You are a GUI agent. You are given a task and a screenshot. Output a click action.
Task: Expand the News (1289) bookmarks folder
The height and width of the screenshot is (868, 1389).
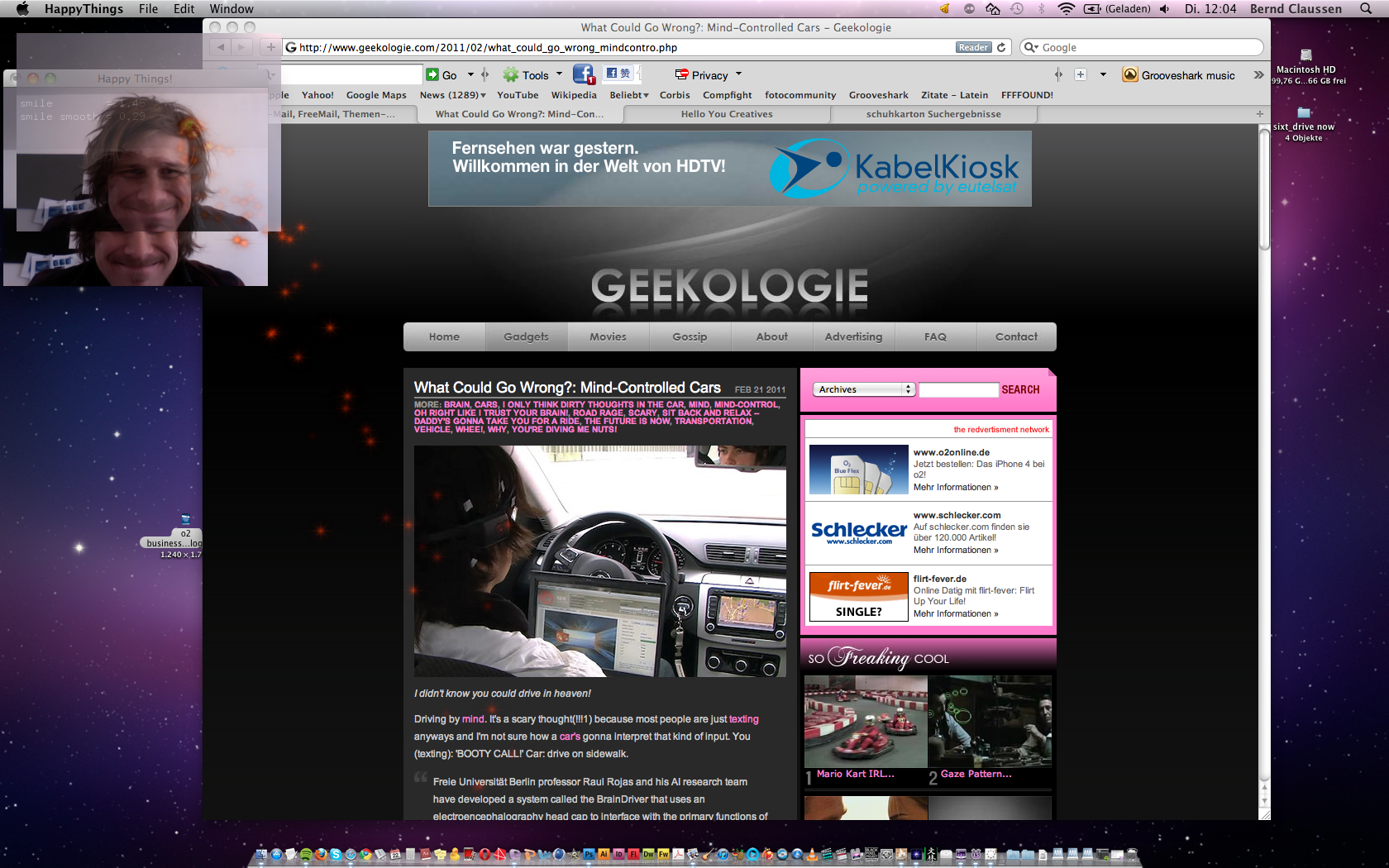(452, 95)
